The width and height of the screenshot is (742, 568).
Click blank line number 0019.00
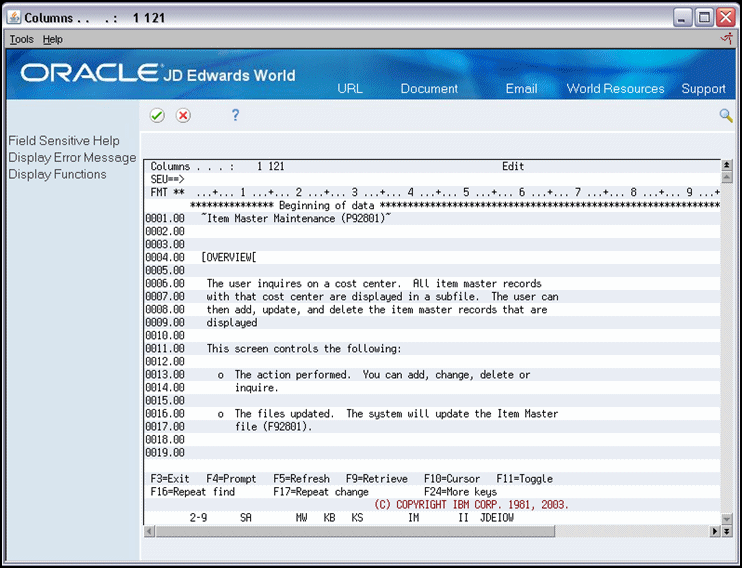pyautogui.click(x=165, y=453)
